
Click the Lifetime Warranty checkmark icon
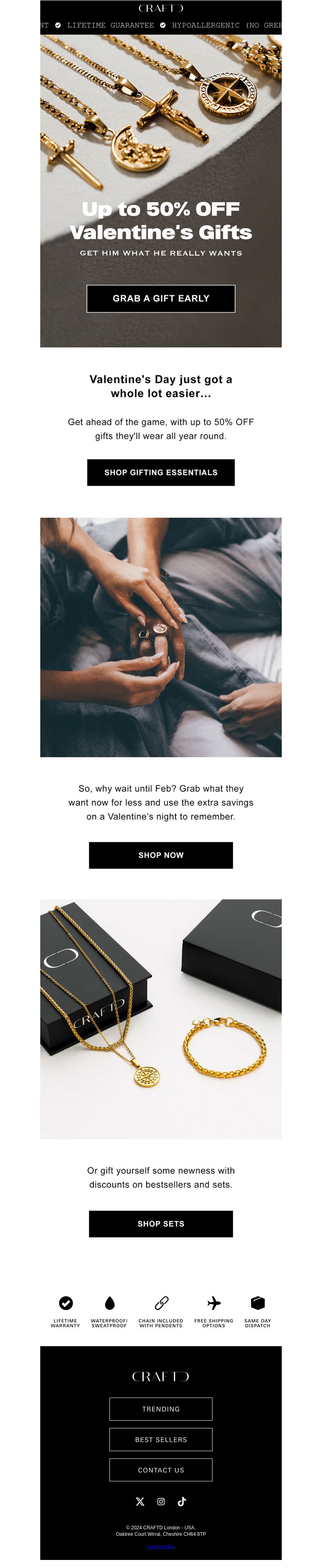pyautogui.click(x=66, y=1303)
